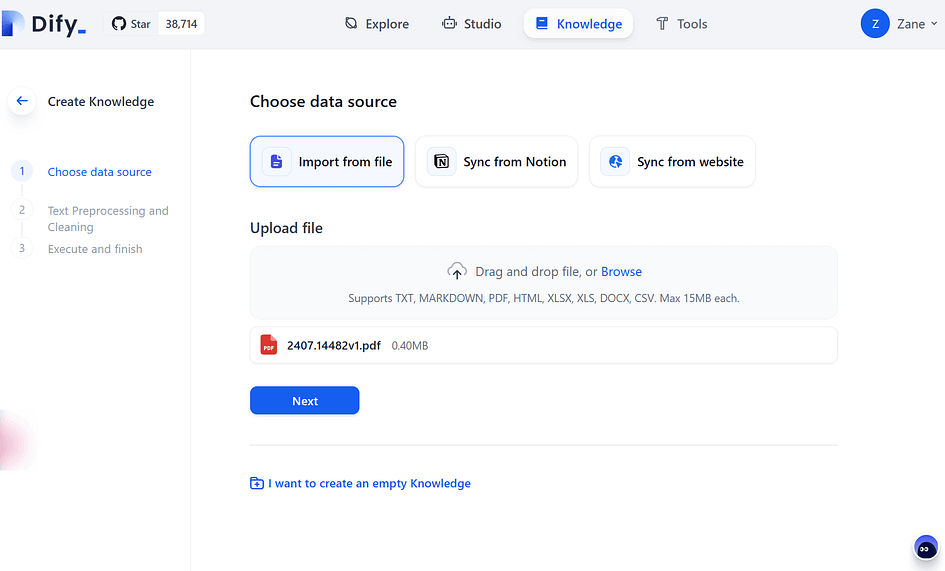Click the Dify logo
The height and width of the screenshot is (571, 945).
(44, 24)
